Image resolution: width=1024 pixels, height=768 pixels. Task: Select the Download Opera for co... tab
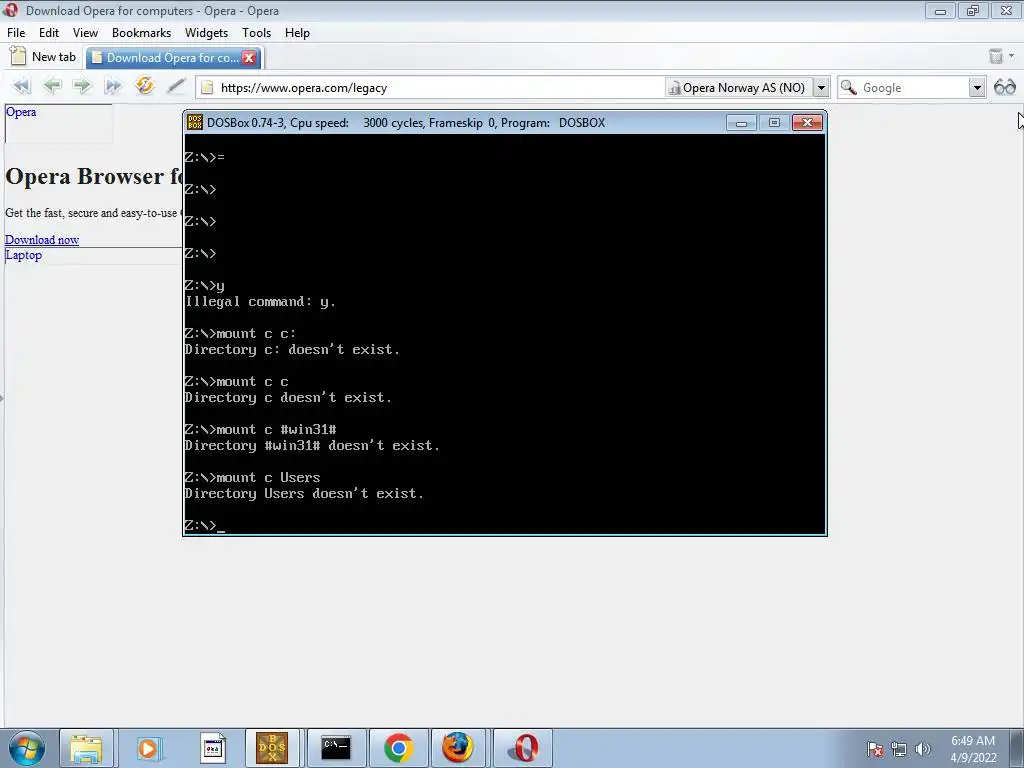coord(165,57)
